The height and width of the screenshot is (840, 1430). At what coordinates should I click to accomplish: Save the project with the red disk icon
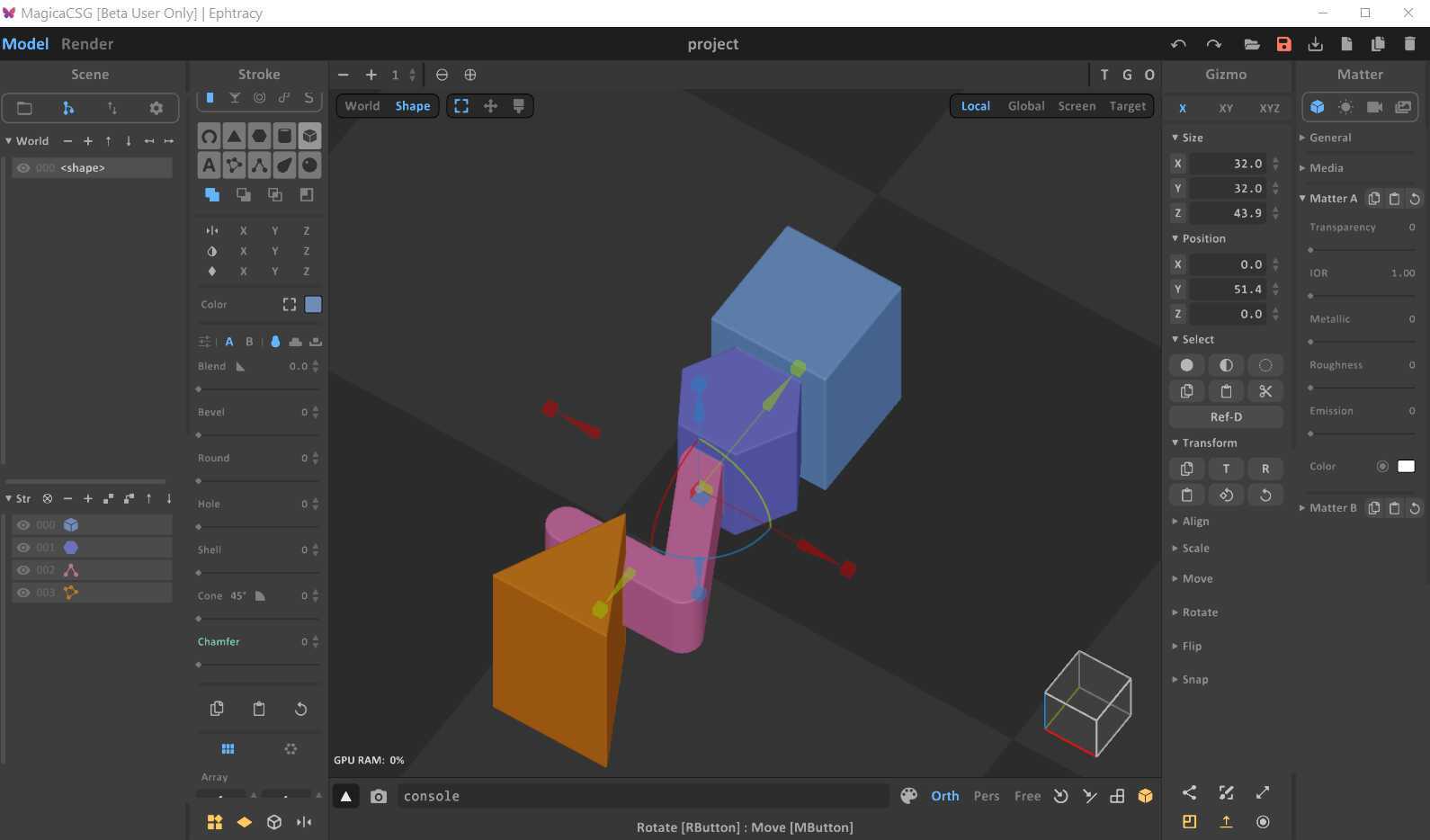click(1283, 44)
